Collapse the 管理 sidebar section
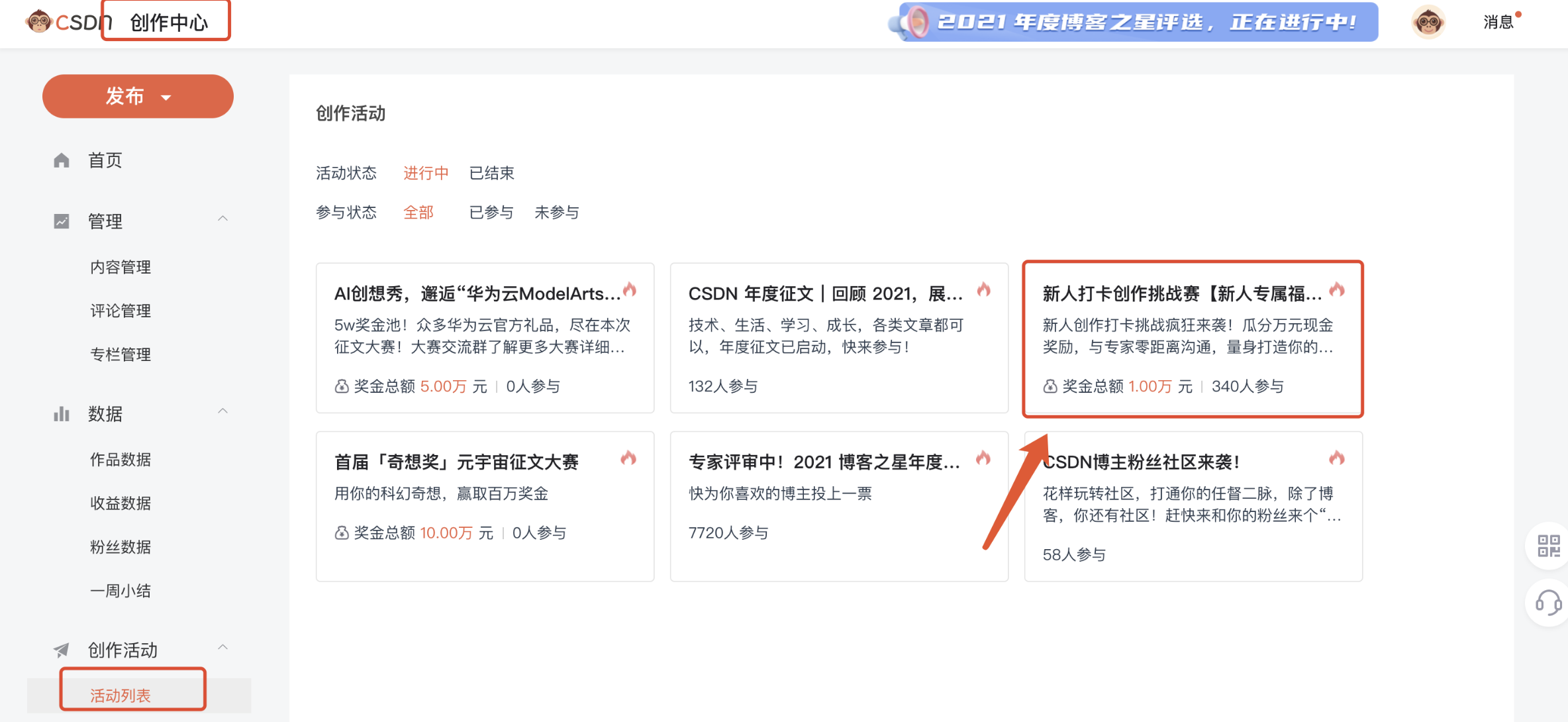The height and width of the screenshot is (722, 1568). (222, 219)
